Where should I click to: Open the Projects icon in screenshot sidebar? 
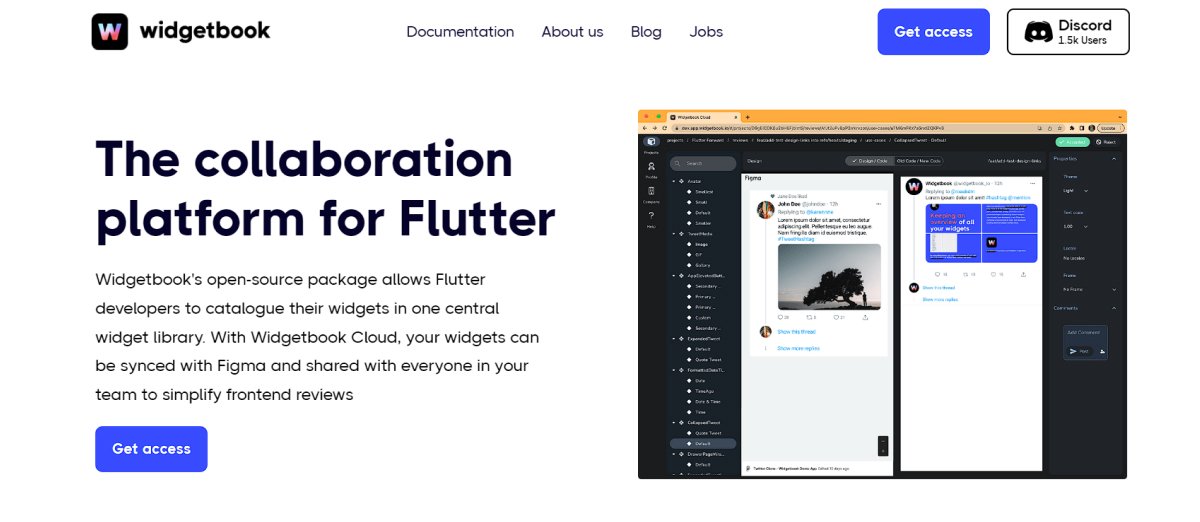click(x=651, y=142)
